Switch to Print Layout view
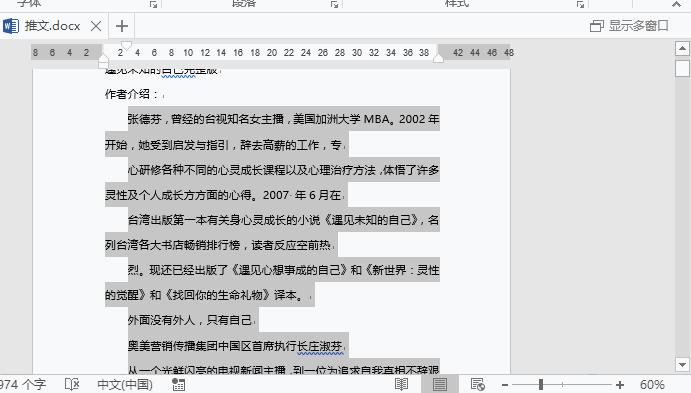 [439, 385]
